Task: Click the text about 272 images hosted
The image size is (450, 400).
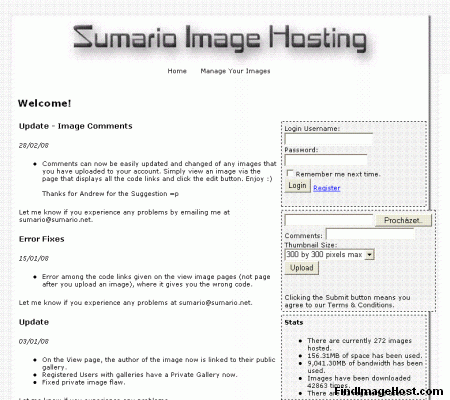Action: point(359,344)
